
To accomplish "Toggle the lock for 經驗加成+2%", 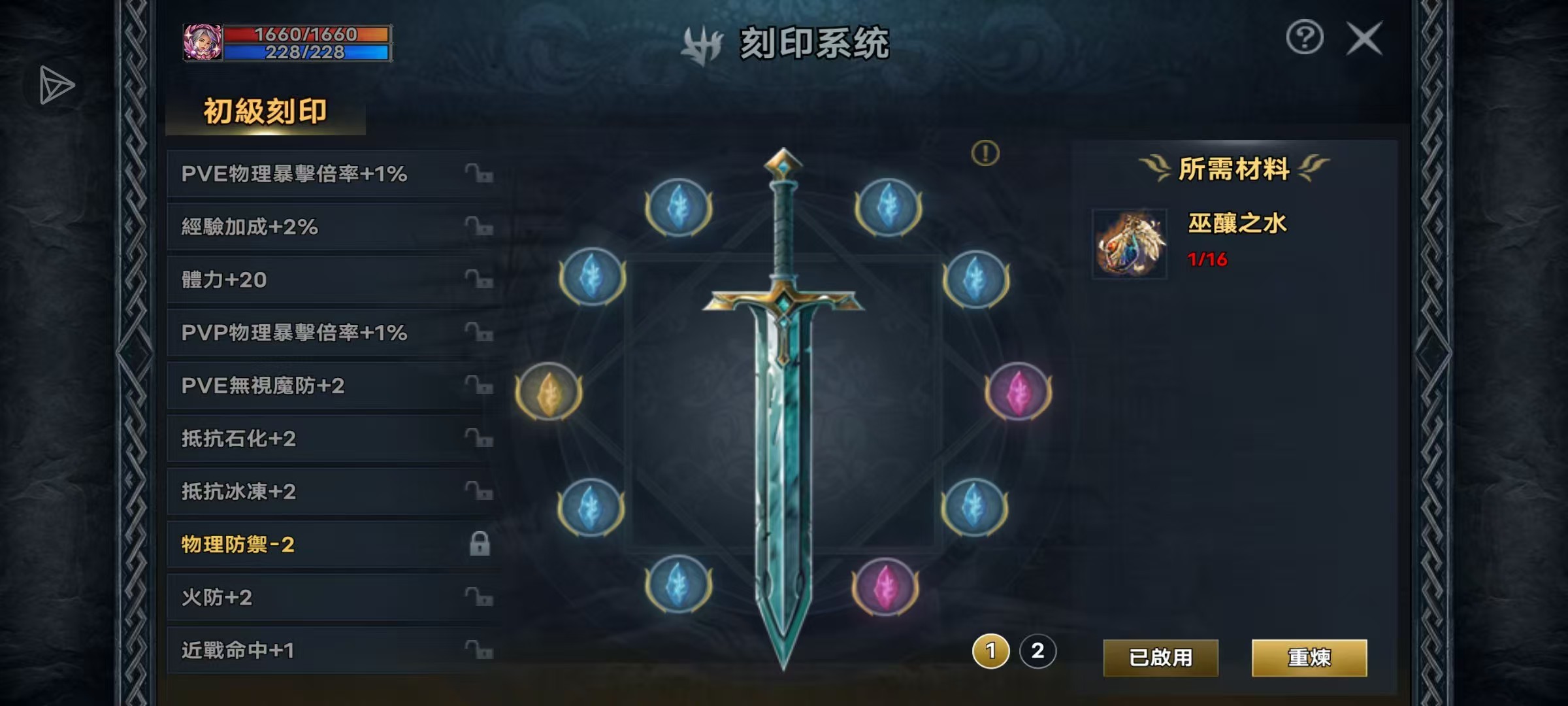I will point(479,226).
